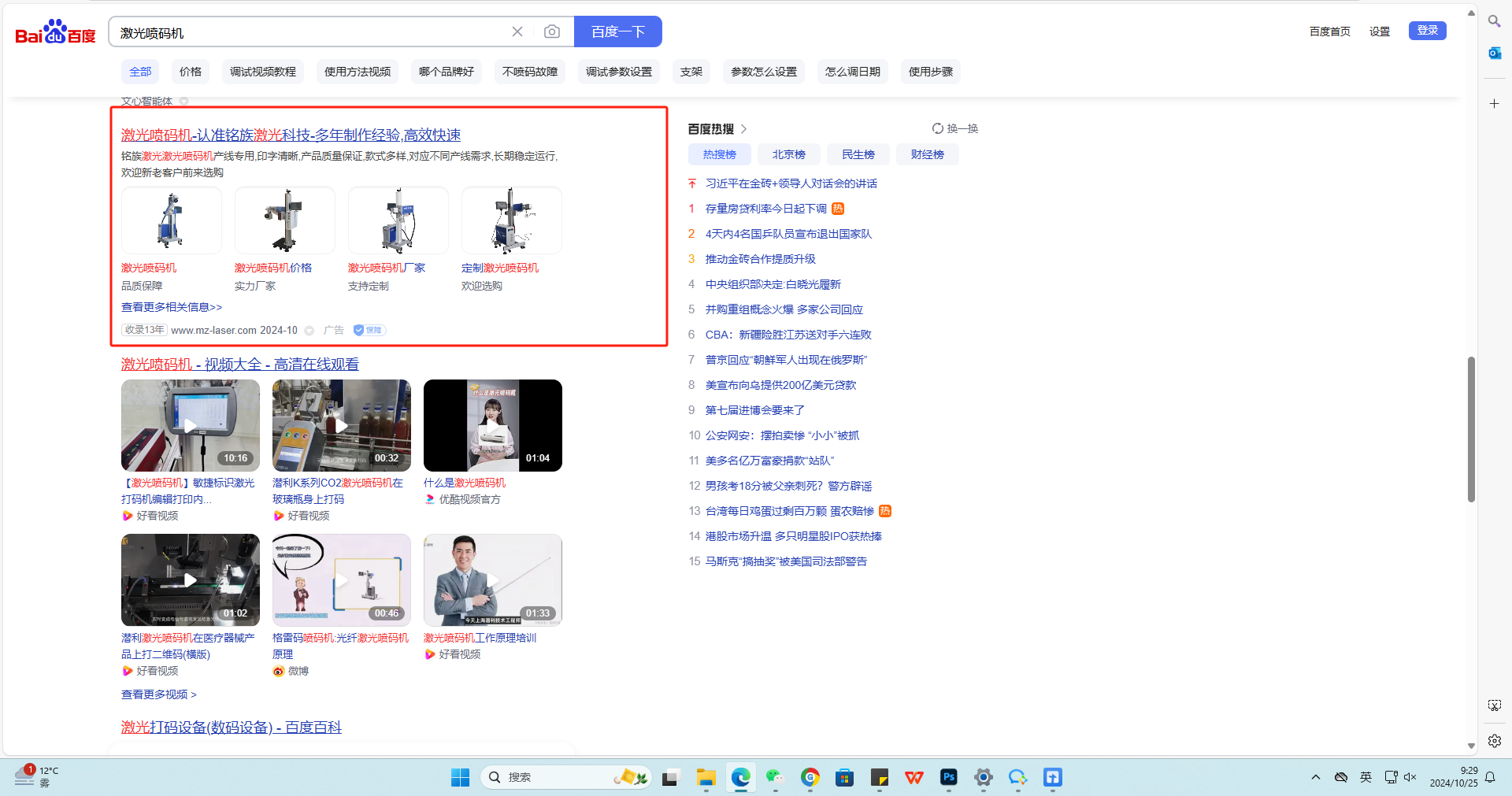Open Outlook icon in Edge sidebar
Image resolution: width=1512 pixels, height=796 pixels.
pyautogui.click(x=1494, y=53)
